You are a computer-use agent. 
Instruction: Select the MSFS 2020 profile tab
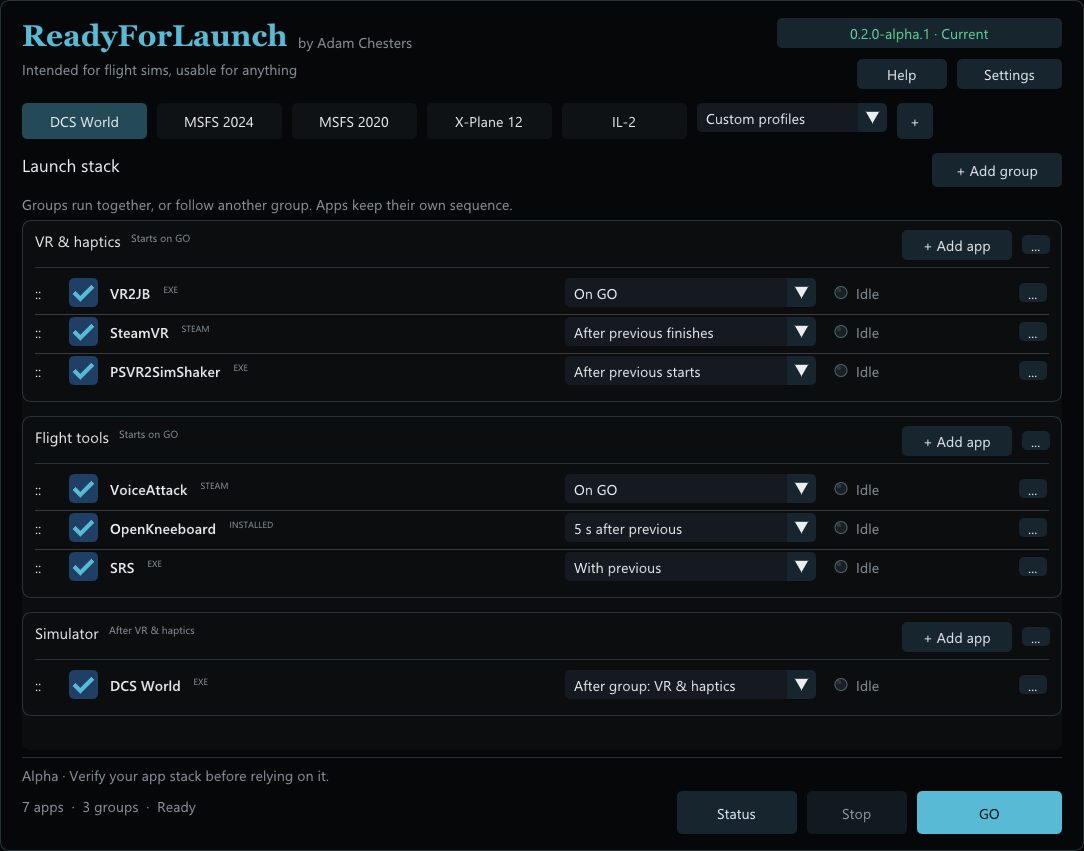coord(353,122)
